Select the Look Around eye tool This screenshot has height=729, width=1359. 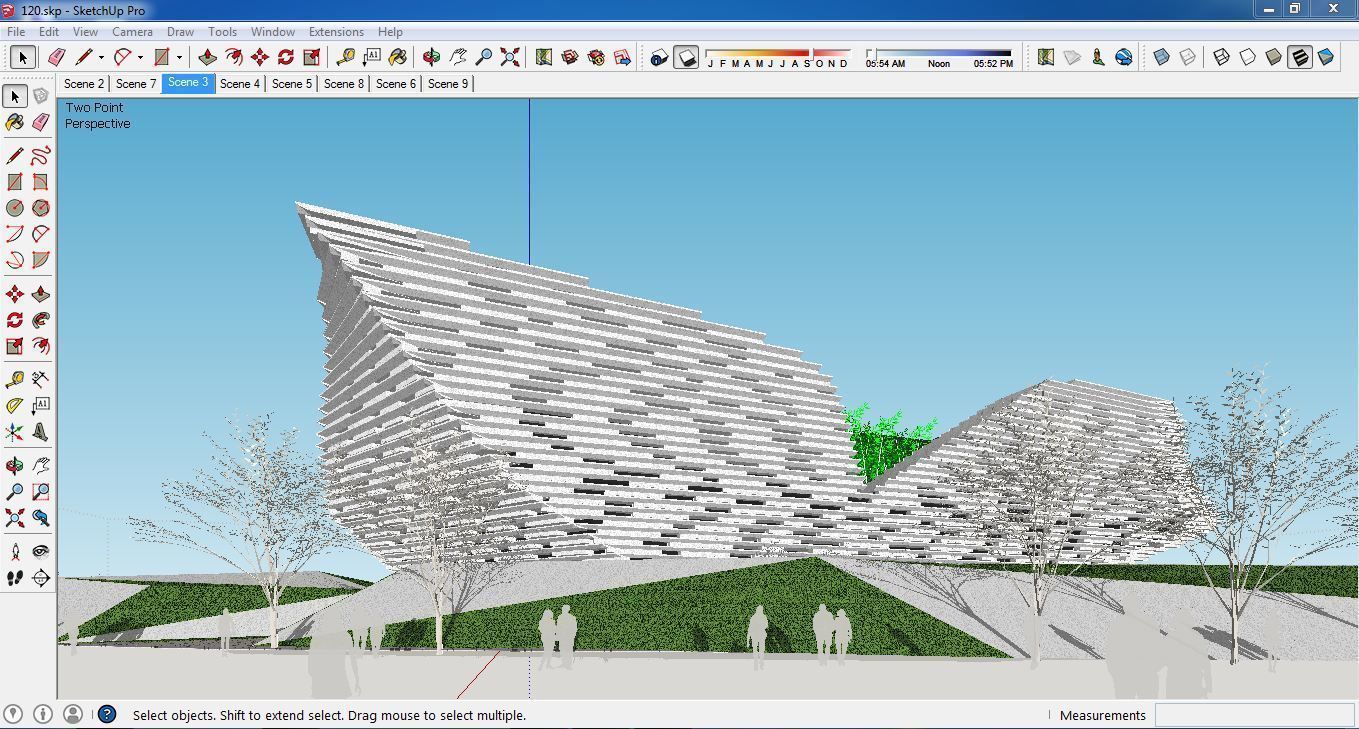[x=40, y=551]
